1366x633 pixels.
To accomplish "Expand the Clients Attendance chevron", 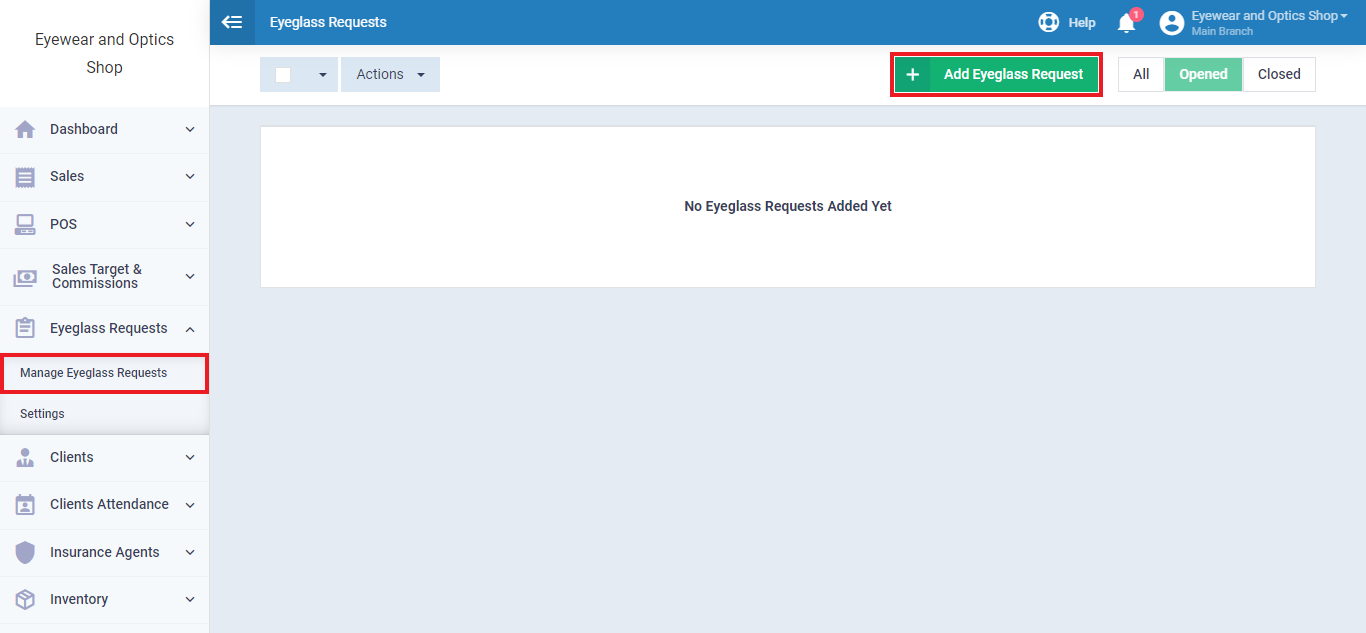I will pyautogui.click(x=190, y=504).
